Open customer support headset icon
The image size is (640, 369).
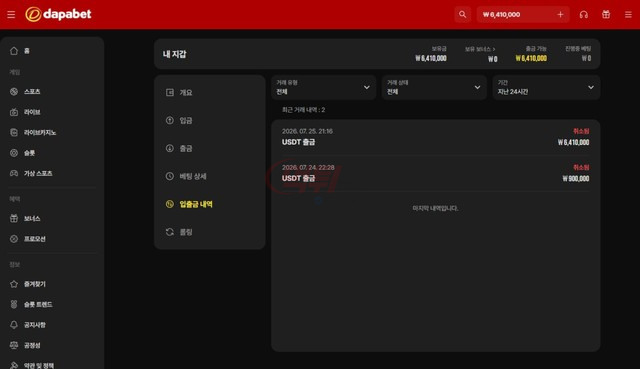tap(584, 14)
